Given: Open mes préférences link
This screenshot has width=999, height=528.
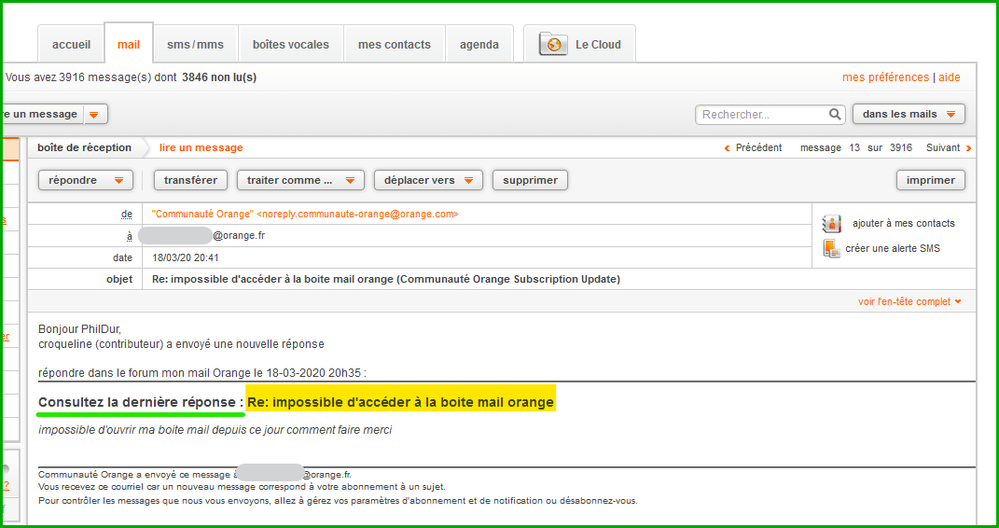Looking at the screenshot, I should point(885,77).
